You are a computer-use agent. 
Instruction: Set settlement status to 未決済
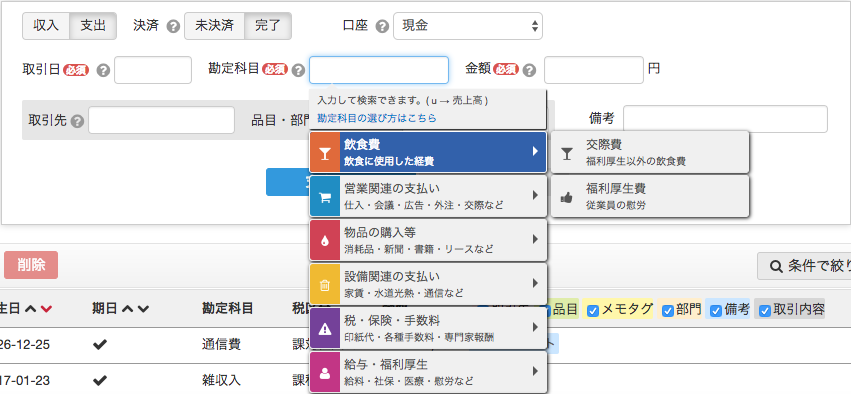[x=214, y=26]
